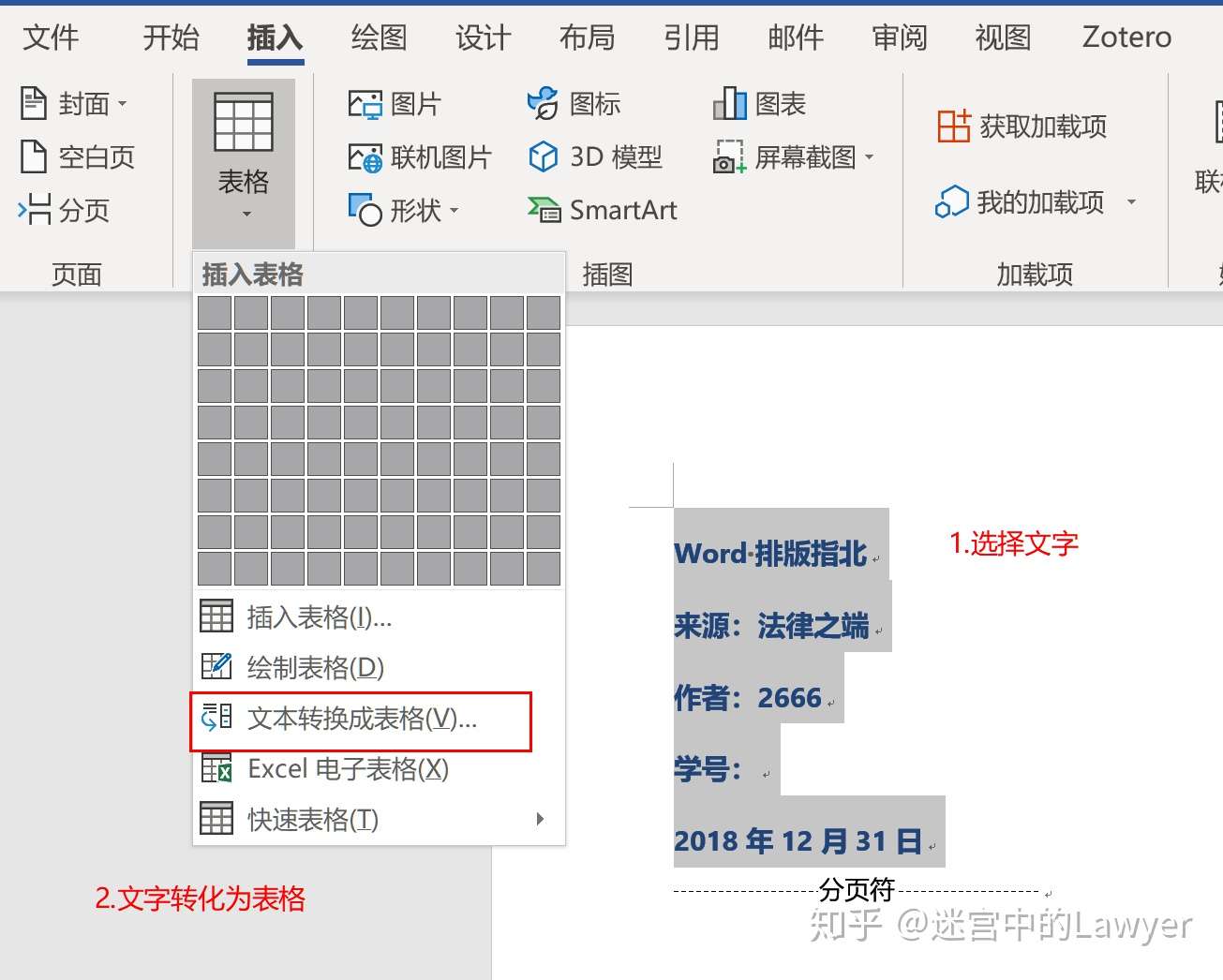Select the top-right table grid cell
This screenshot has width=1223, height=980.
click(544, 313)
